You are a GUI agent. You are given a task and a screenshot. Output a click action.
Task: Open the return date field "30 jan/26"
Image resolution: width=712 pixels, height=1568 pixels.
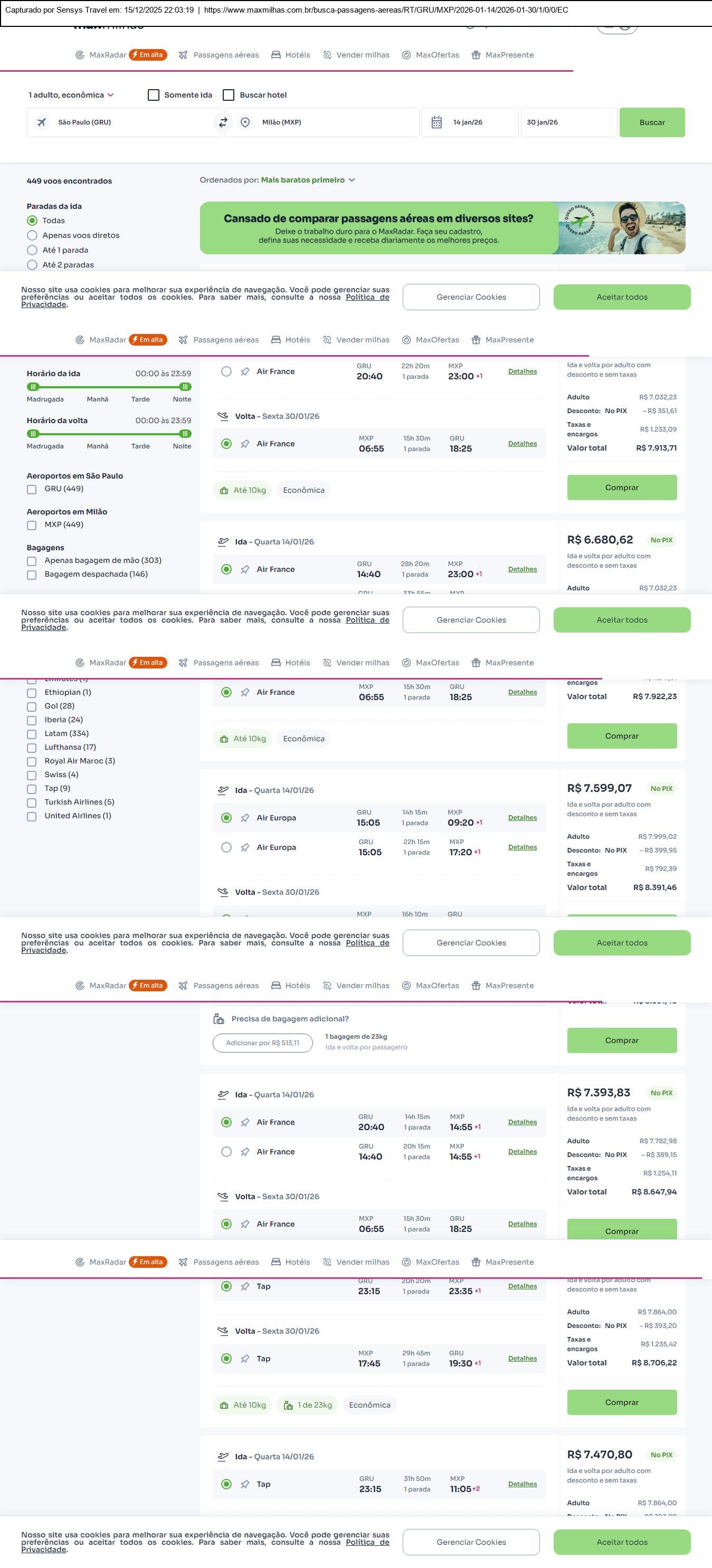click(x=568, y=122)
